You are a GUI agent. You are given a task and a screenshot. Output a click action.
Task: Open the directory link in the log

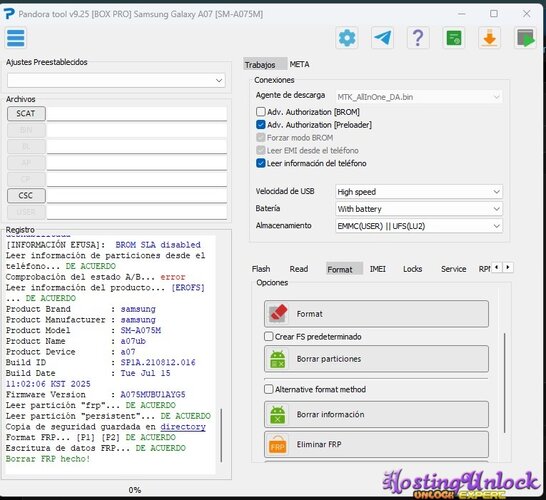tap(183, 427)
